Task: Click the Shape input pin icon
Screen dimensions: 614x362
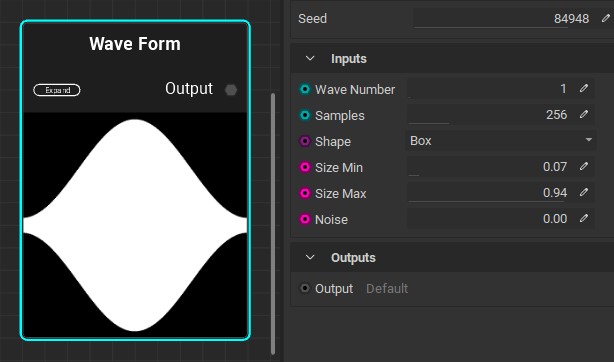Action: [305, 141]
